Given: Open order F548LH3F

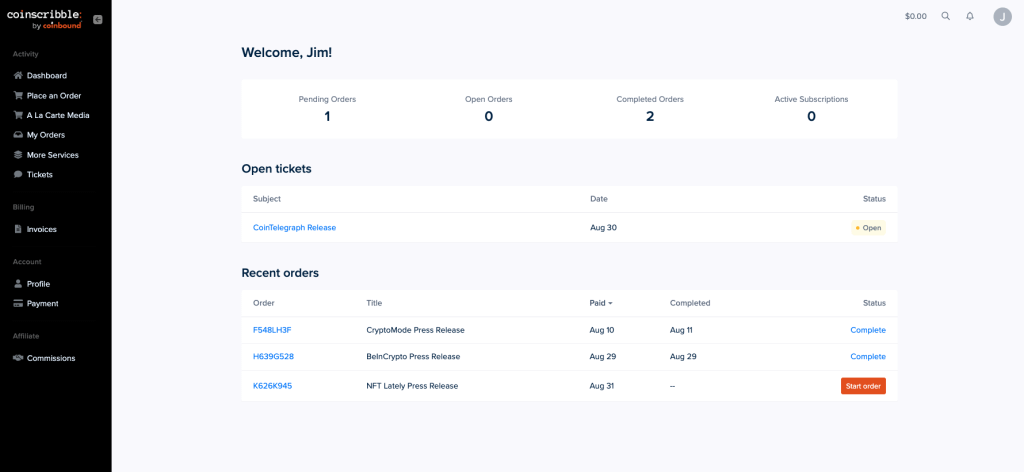Looking at the screenshot, I should point(272,330).
